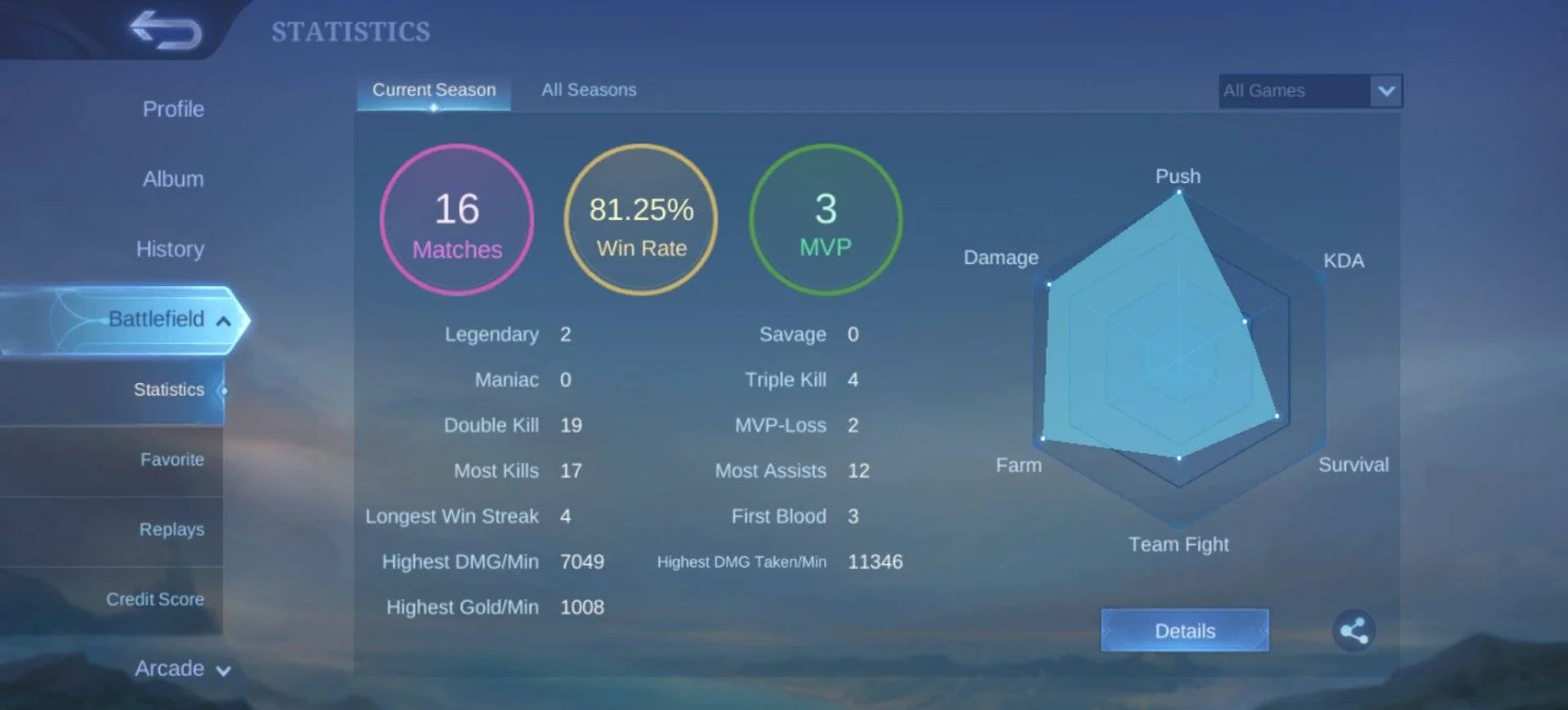Click the Push label on radar chart
The height and width of the screenshot is (710, 1568).
[x=1178, y=176]
